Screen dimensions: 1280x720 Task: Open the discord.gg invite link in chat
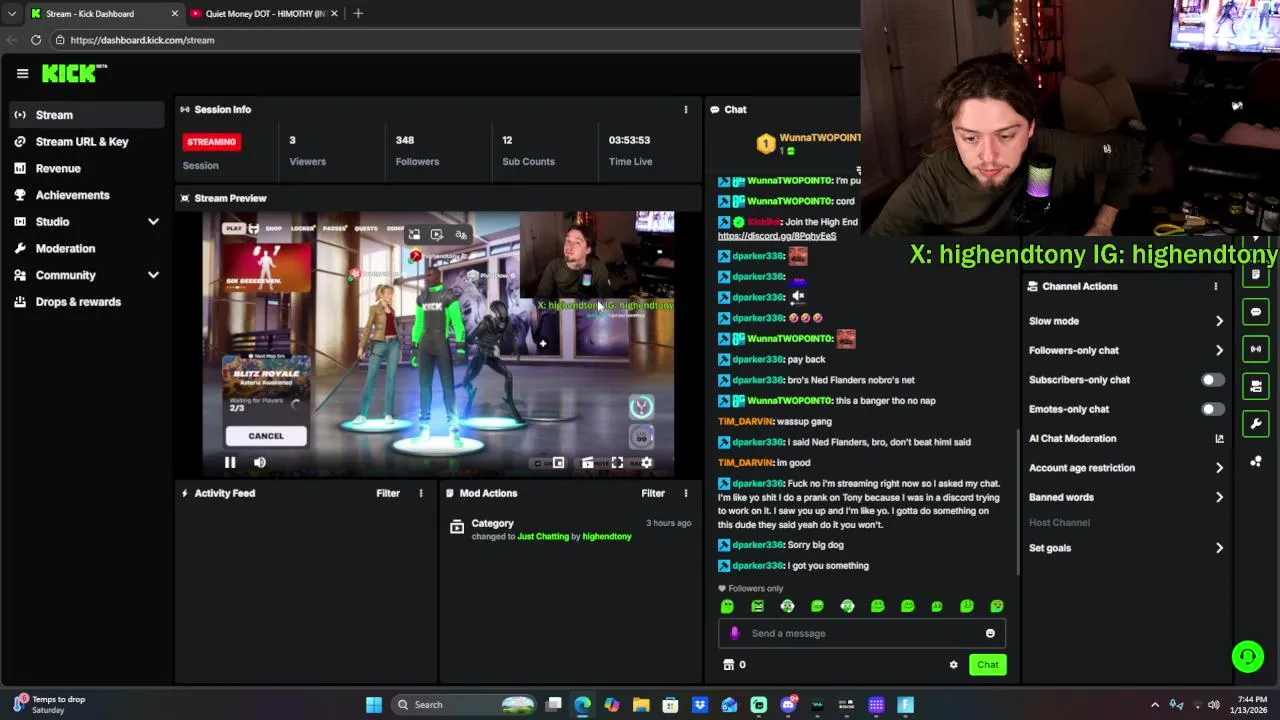click(x=777, y=236)
